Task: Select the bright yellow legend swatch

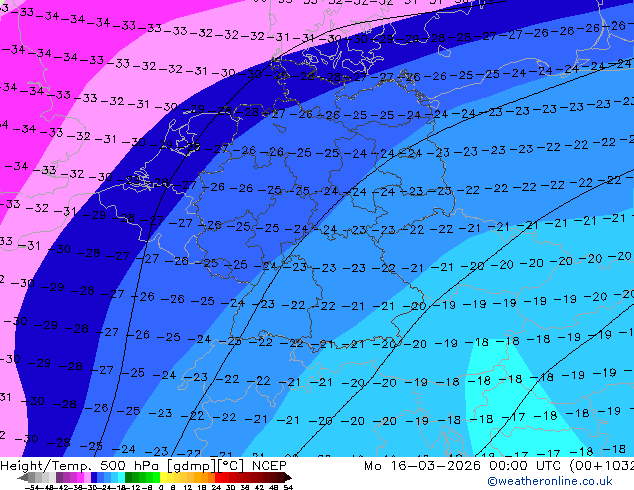Action: (x=163, y=477)
